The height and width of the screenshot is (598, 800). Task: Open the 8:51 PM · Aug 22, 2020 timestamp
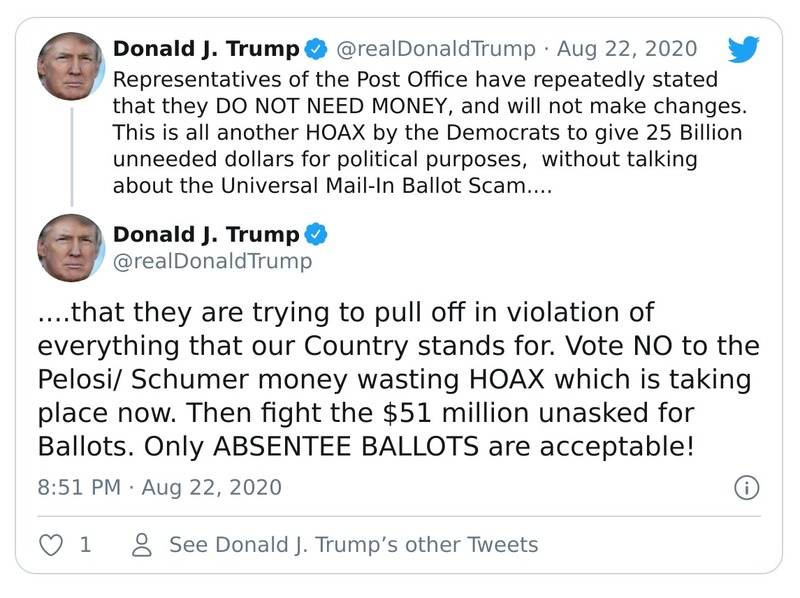[x=160, y=488]
